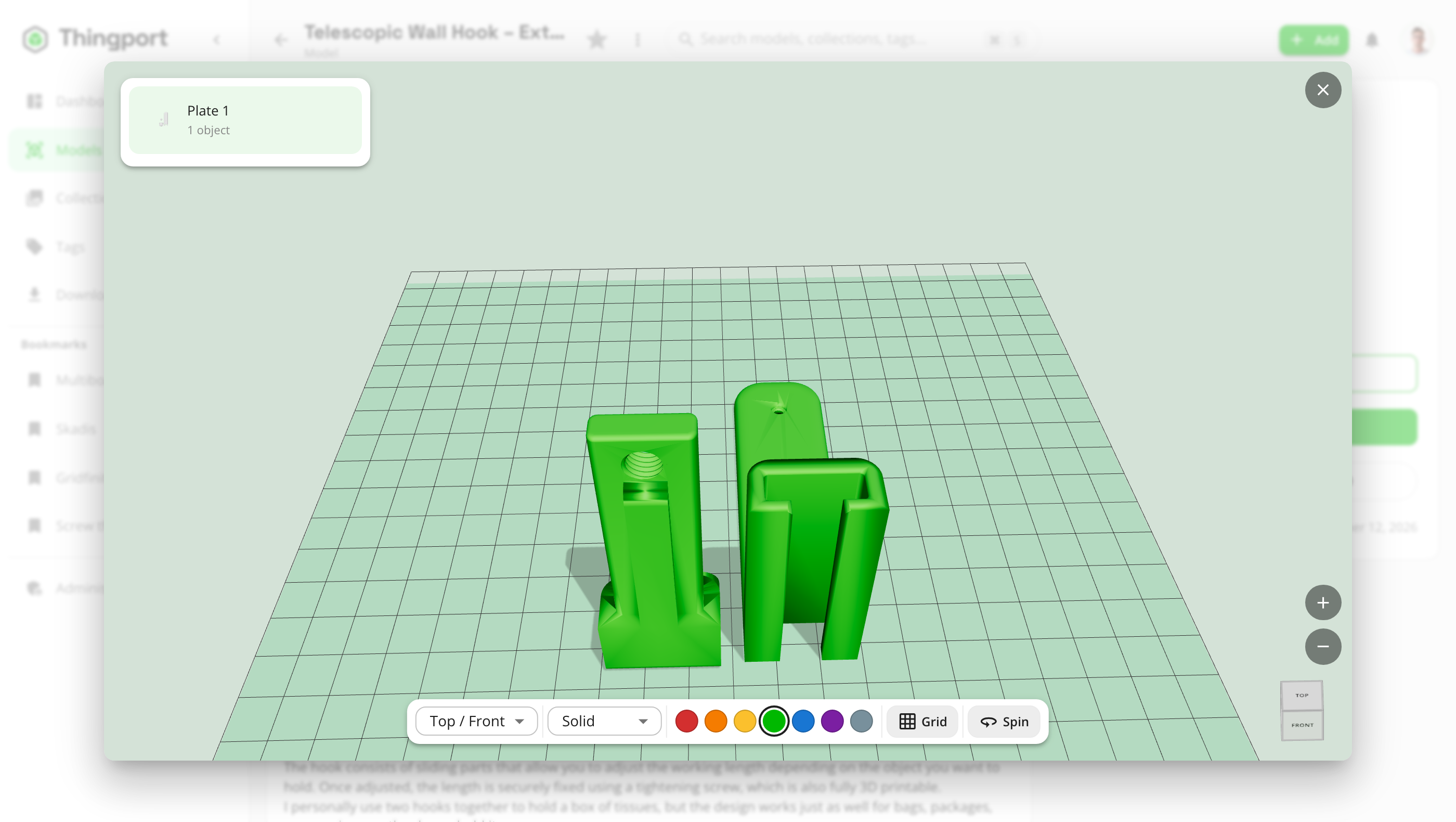This screenshot has width=1456, height=822.
Task: Open Downloads in the sidebar
Action: tap(62, 294)
